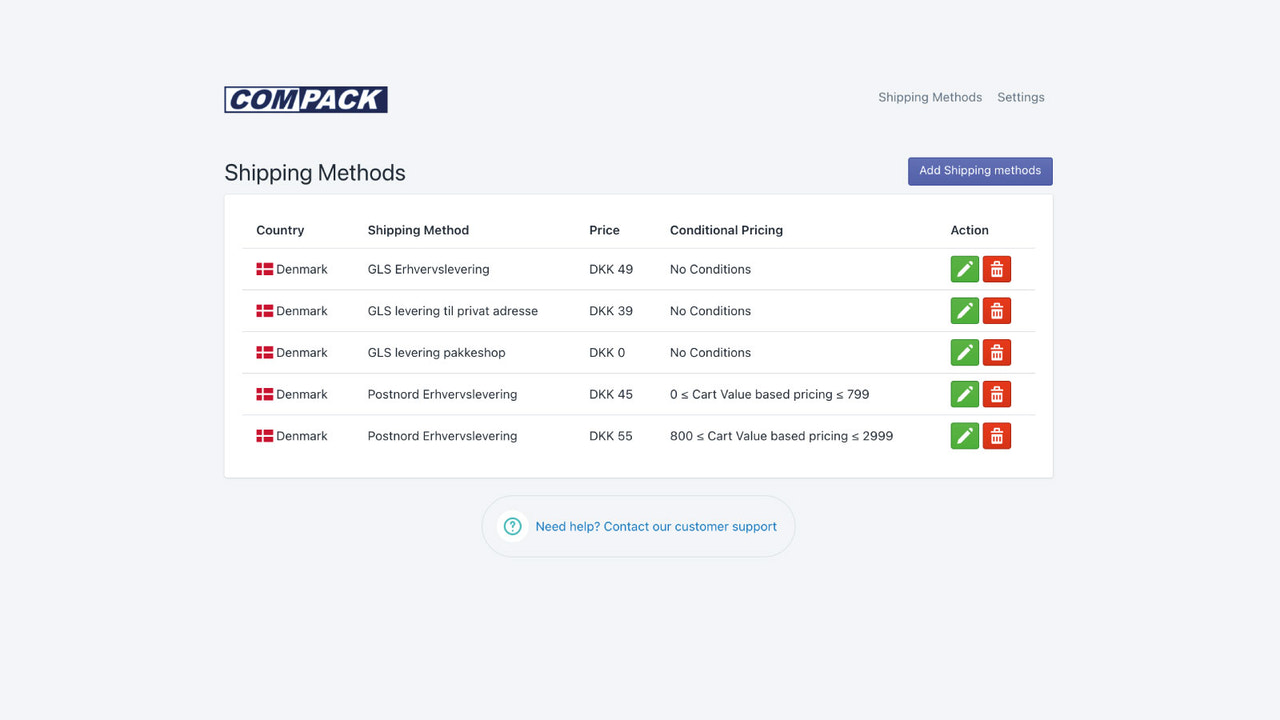Edit the GLS Erhvervslevering shipping method
This screenshot has width=1280, height=720.
coord(964,269)
